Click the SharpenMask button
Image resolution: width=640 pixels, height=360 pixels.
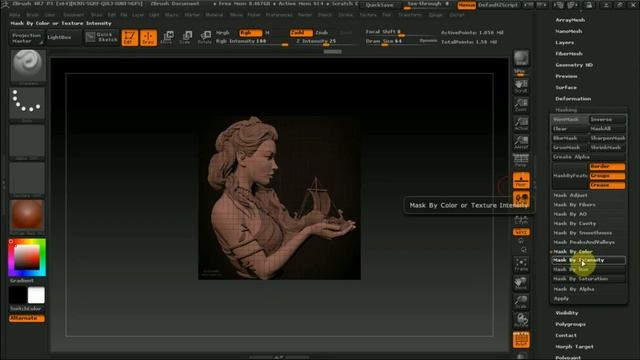pos(607,138)
